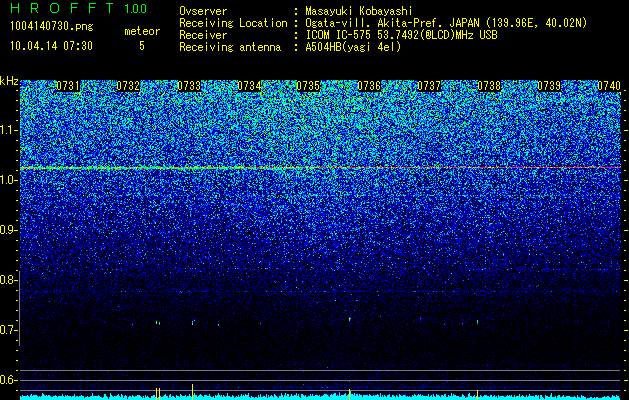Click the 0734 time label
Screen dimensions: 629x400
[249, 86]
